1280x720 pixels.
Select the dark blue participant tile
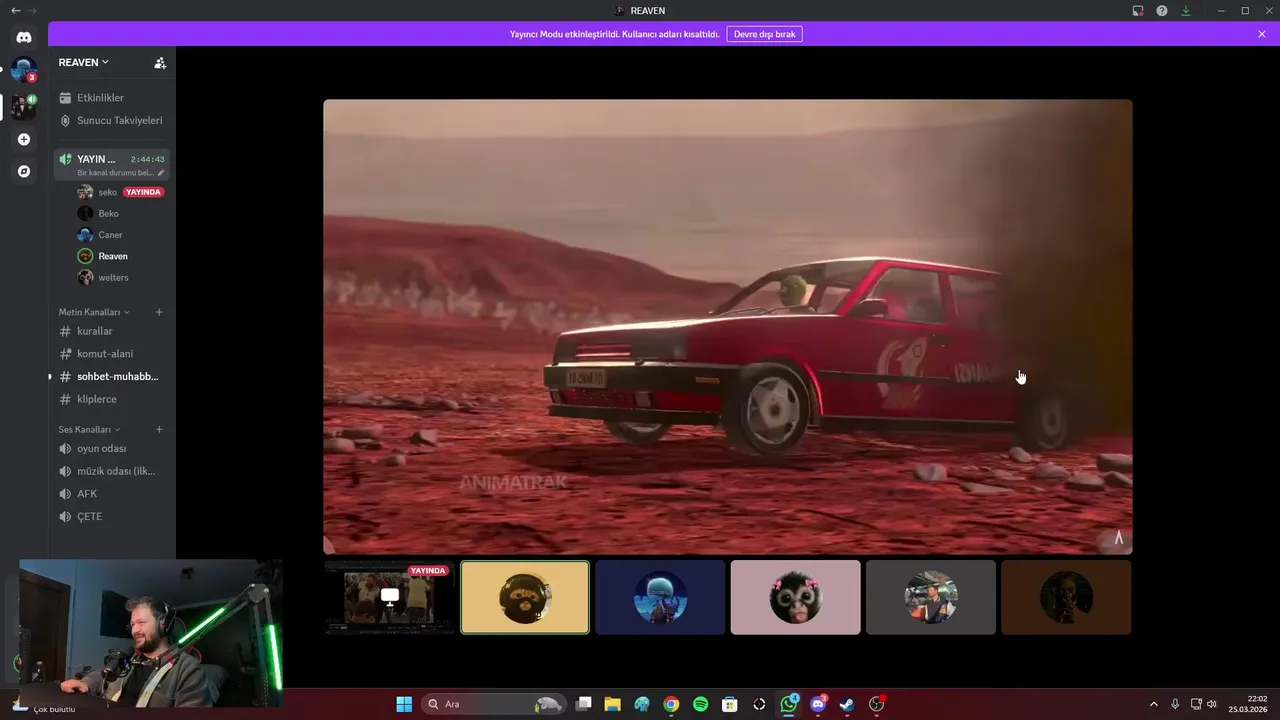660,597
